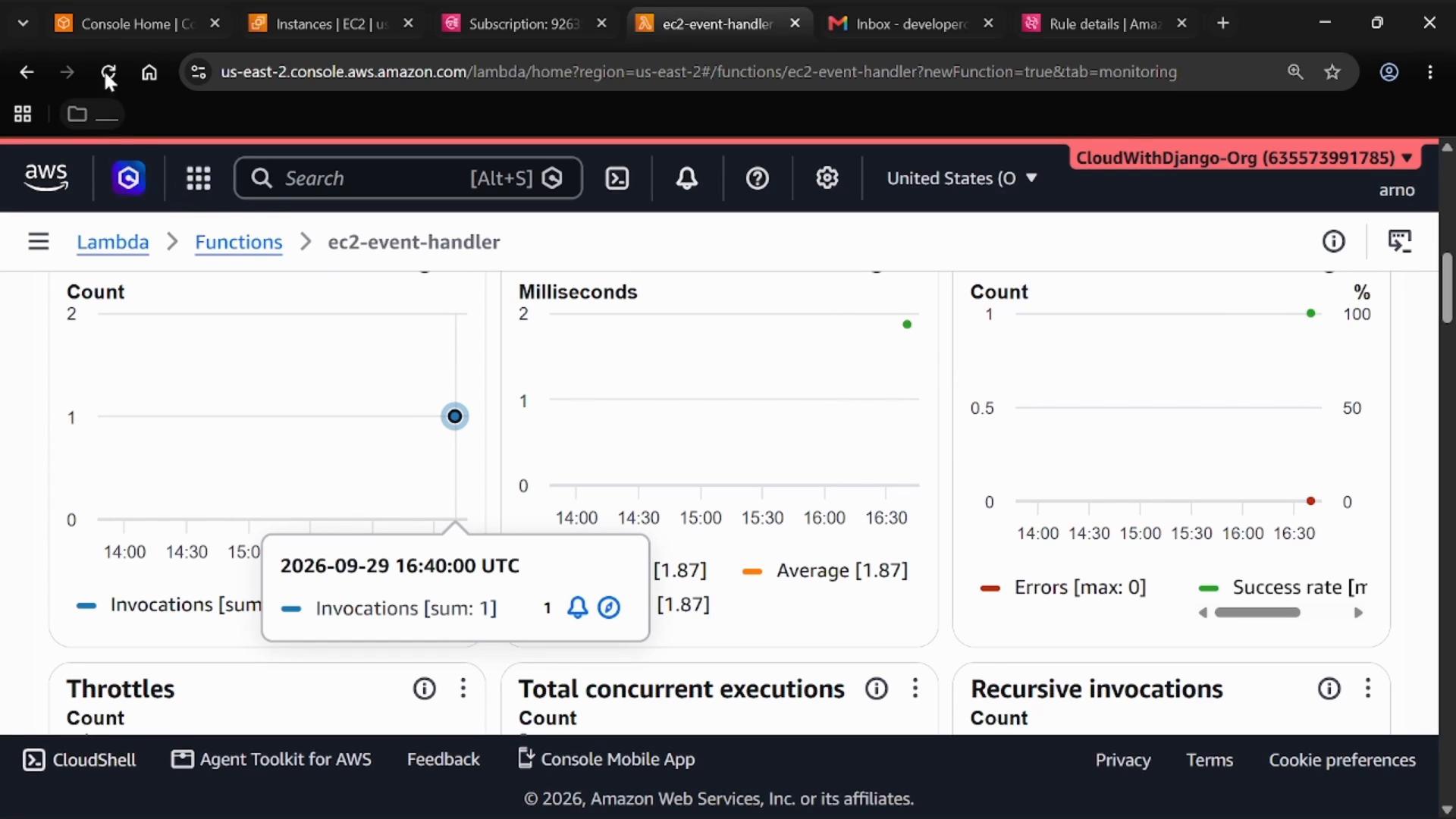Toggle the Errors legend series

[x=1063, y=587]
